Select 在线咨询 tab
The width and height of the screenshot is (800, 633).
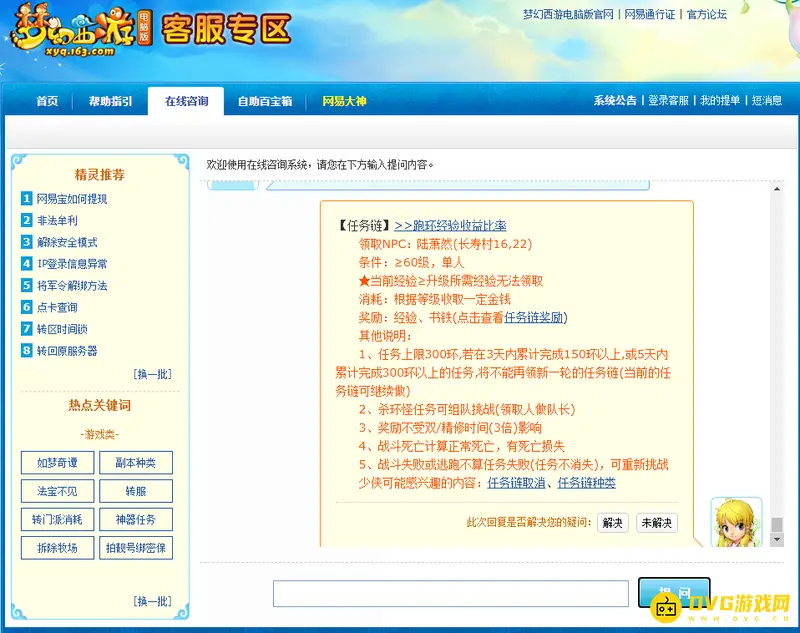click(186, 101)
